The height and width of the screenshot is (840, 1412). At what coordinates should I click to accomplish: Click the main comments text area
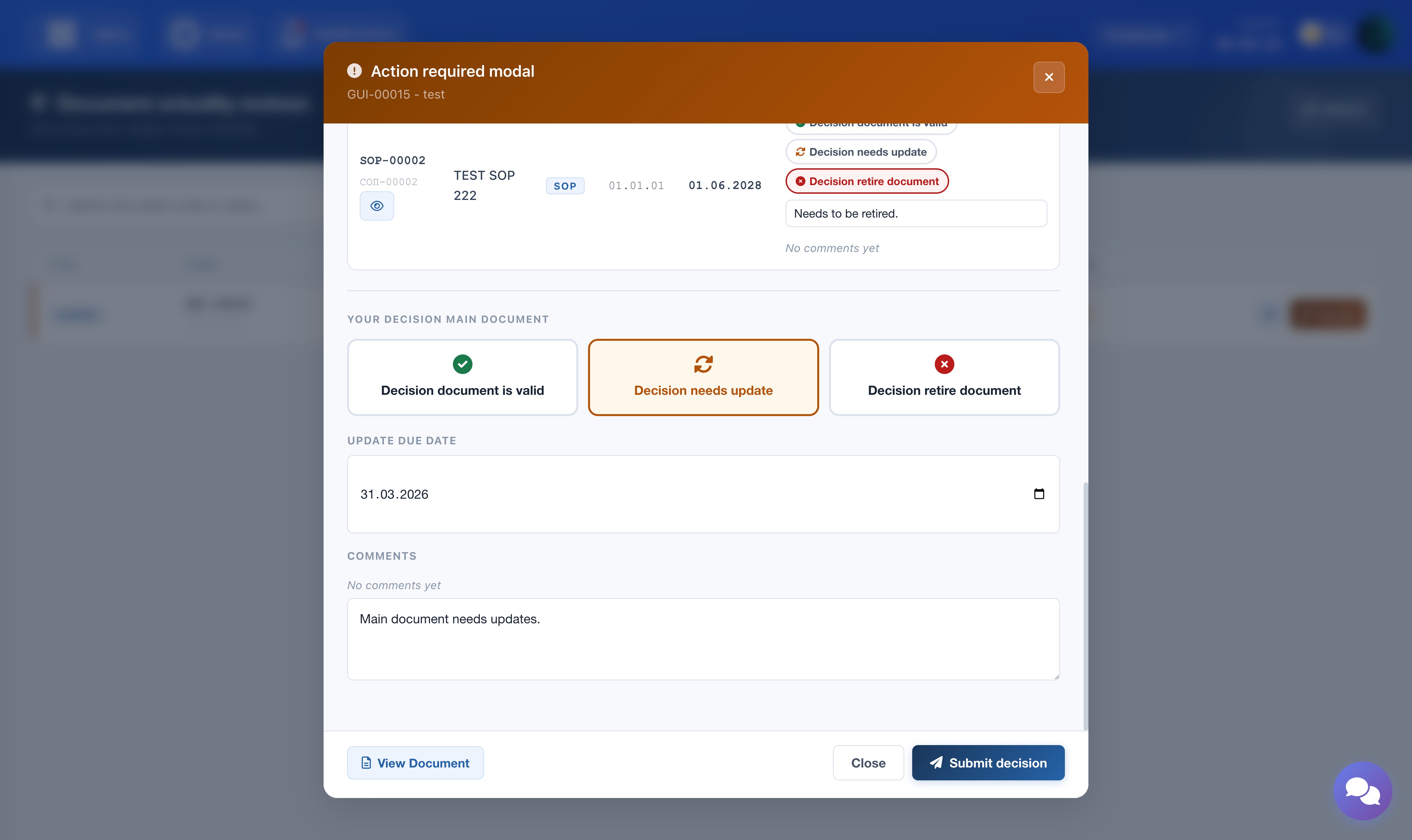click(703, 639)
